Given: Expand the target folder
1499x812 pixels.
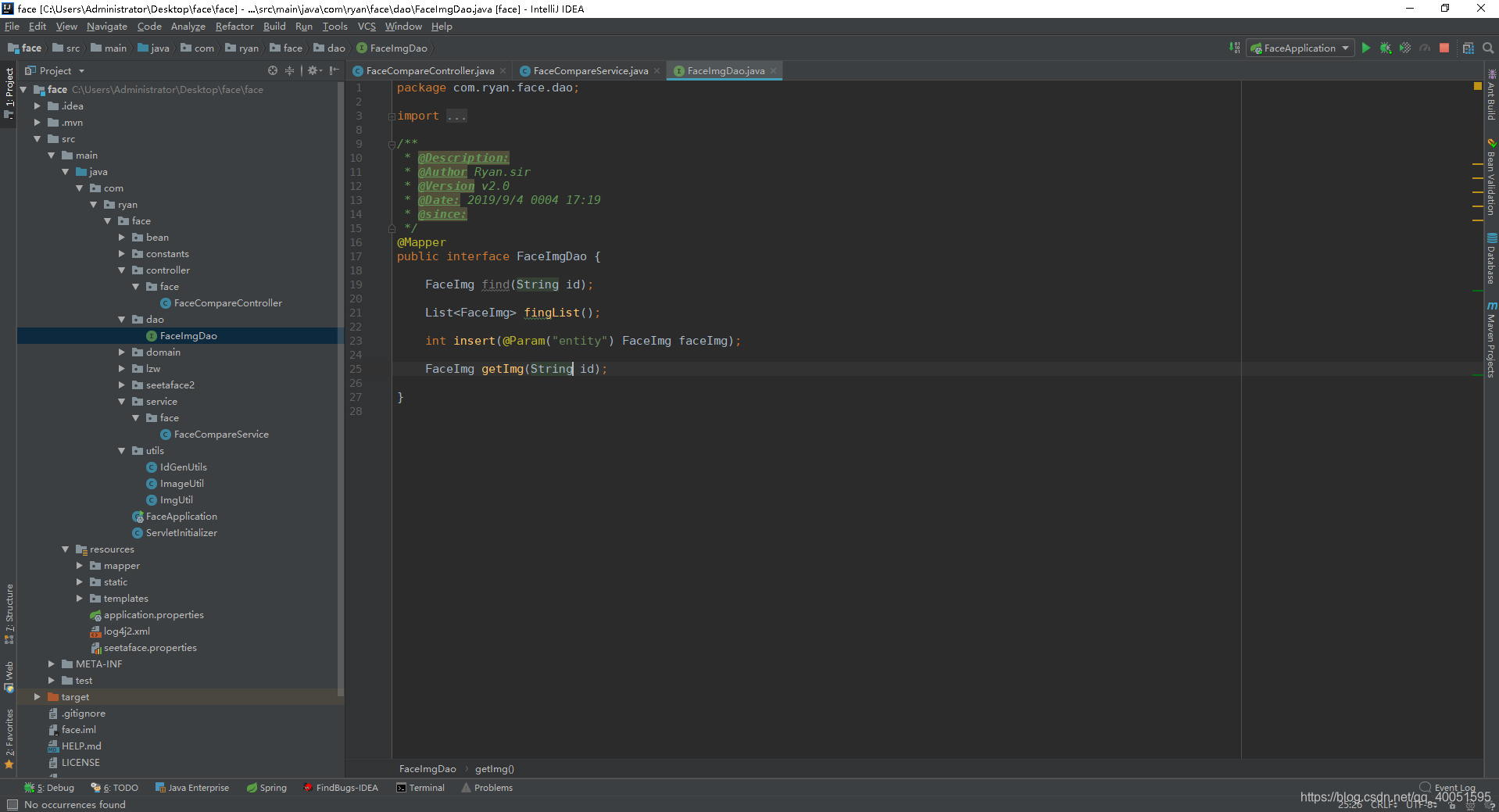Looking at the screenshot, I should (37, 697).
